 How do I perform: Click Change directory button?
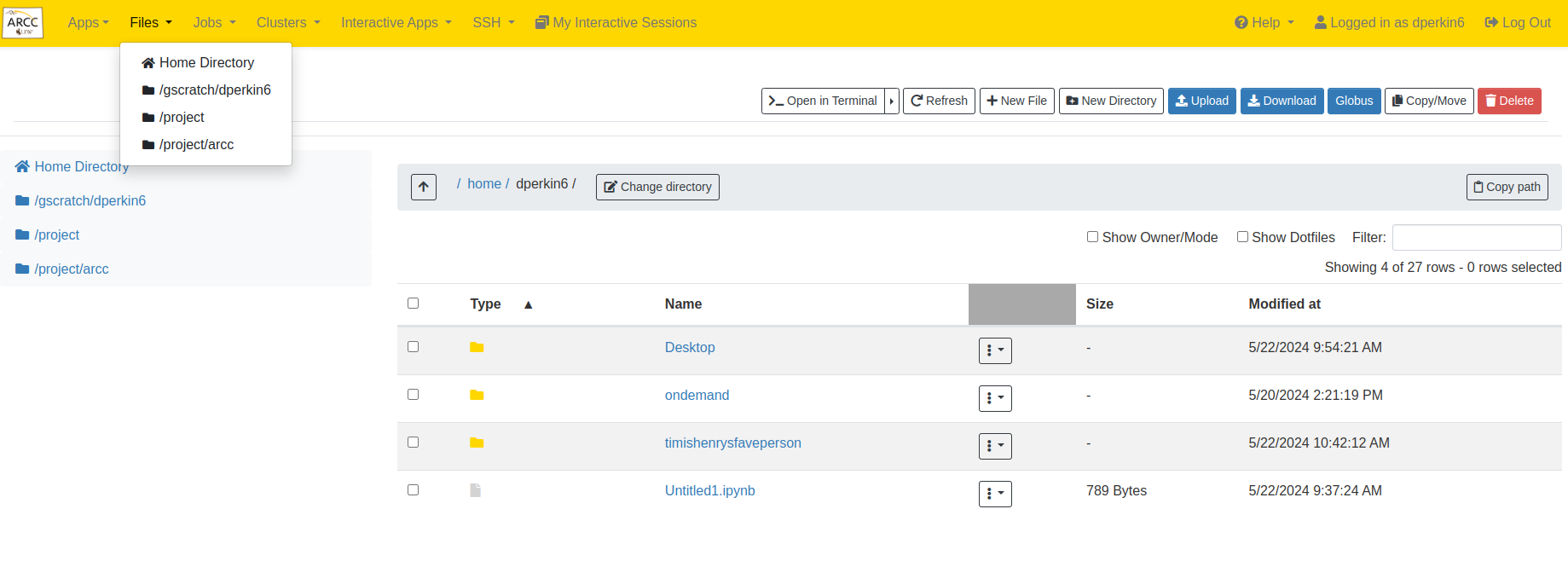657,187
